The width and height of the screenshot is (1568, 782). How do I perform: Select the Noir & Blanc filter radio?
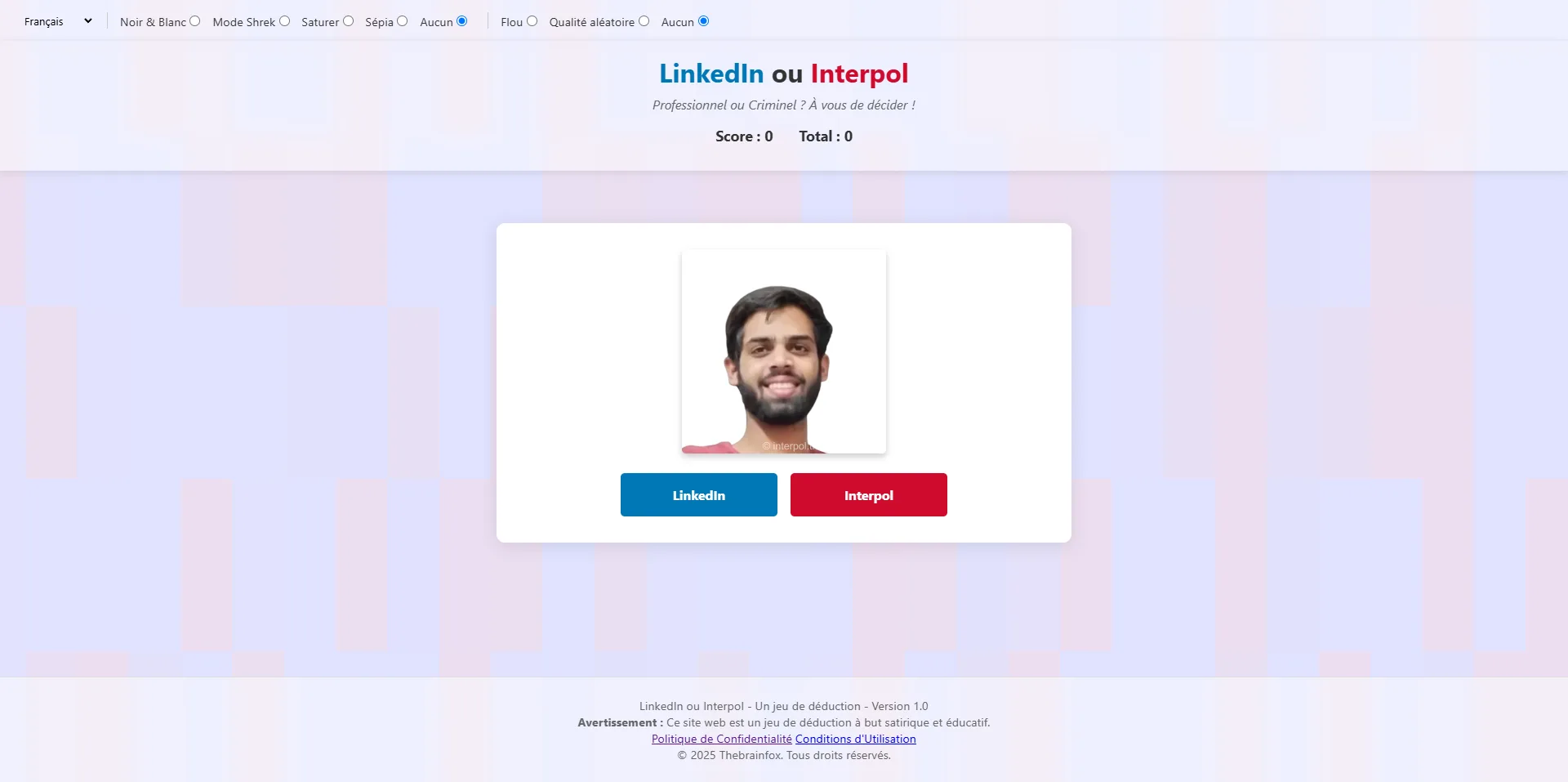point(194,21)
